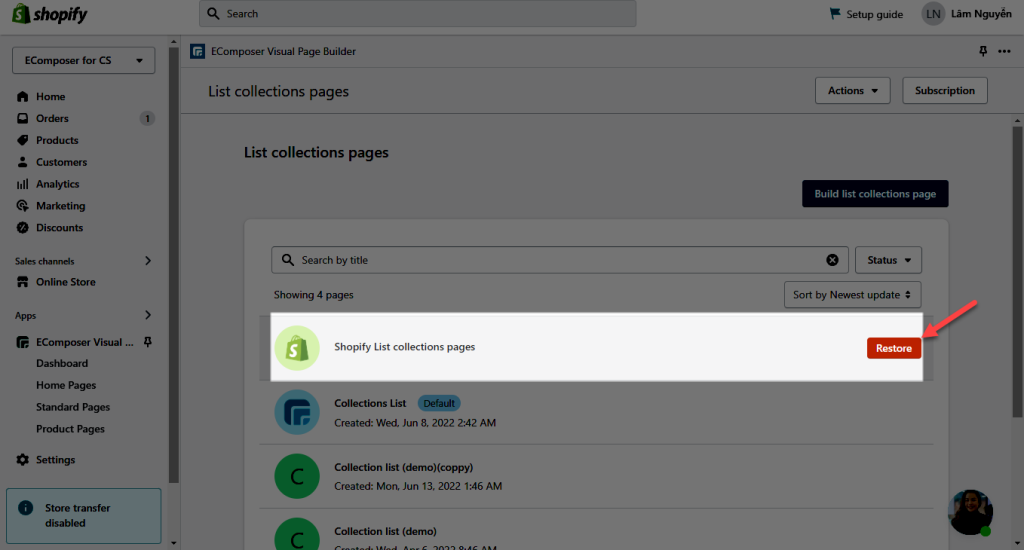This screenshot has width=1024, height=550.
Task: Click the Store transfer info icon
Action: pyautogui.click(x=25, y=508)
